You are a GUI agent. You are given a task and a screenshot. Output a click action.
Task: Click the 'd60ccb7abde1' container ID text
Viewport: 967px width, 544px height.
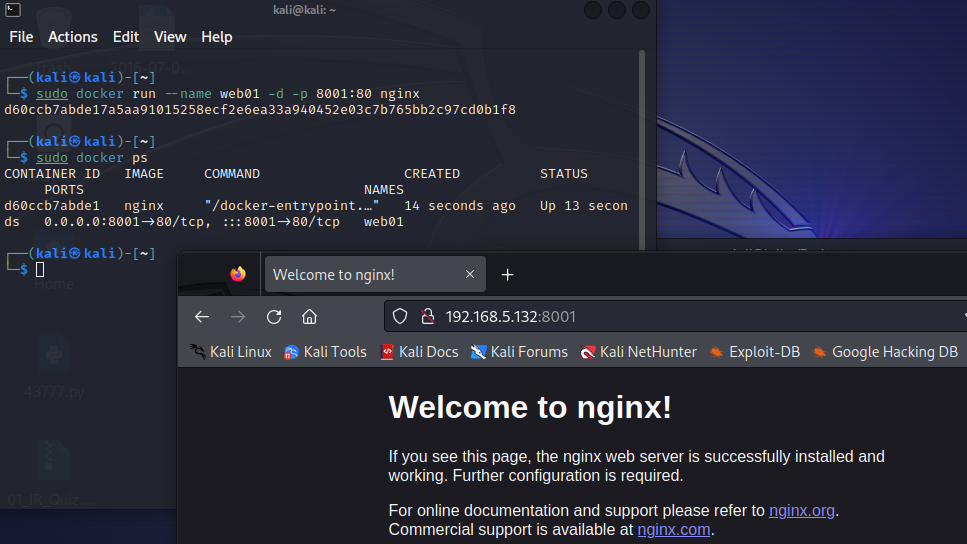pyautogui.click(x=52, y=206)
